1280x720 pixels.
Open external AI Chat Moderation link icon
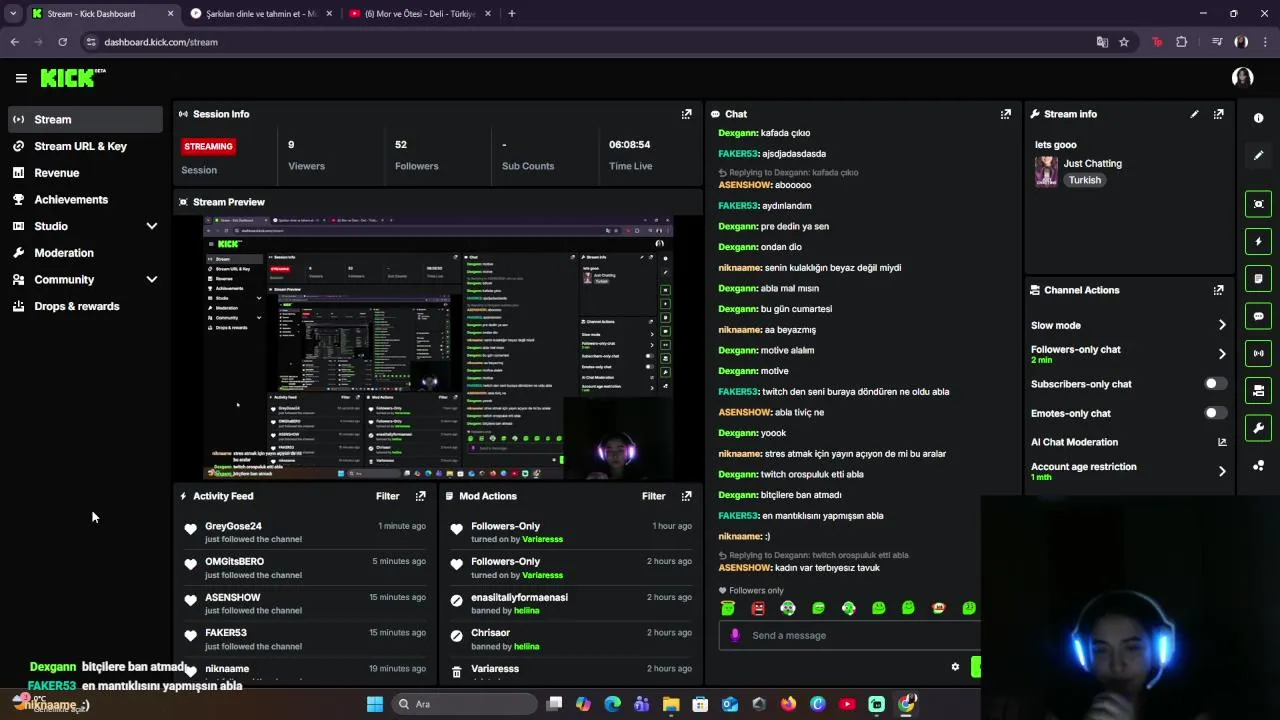coord(1222,442)
